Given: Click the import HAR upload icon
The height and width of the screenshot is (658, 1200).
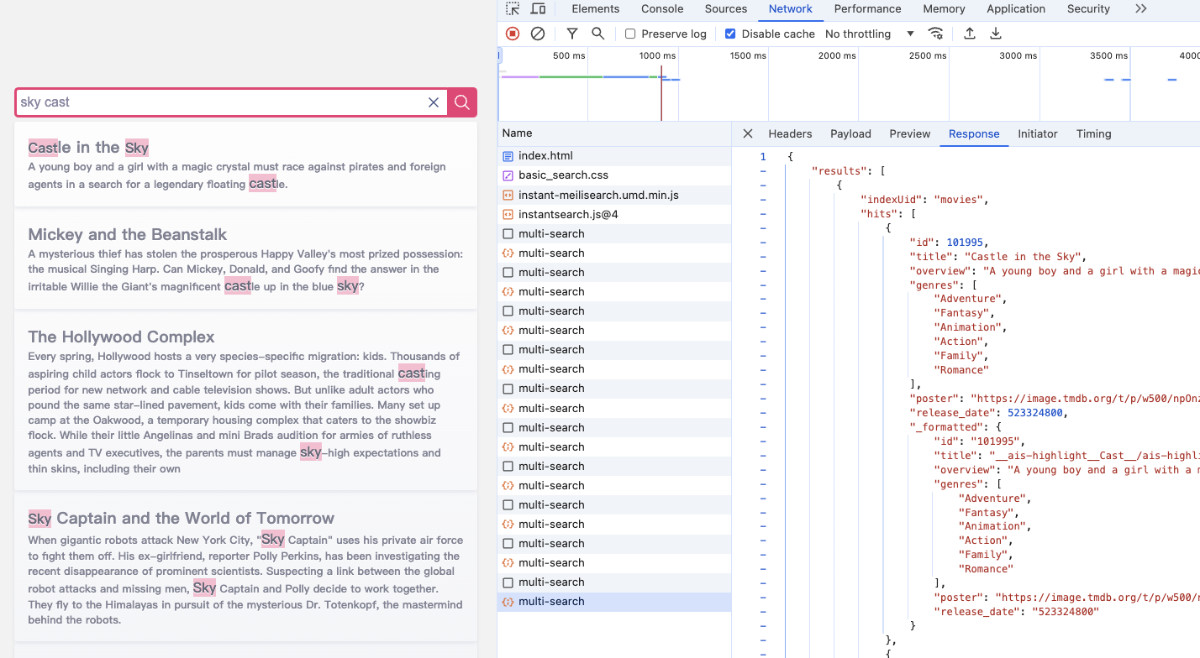Looking at the screenshot, I should 970,34.
